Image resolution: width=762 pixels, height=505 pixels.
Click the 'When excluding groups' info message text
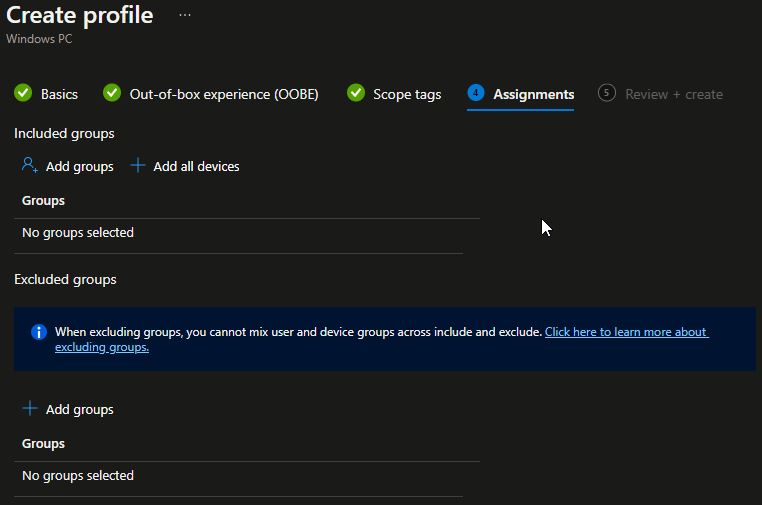(298, 332)
